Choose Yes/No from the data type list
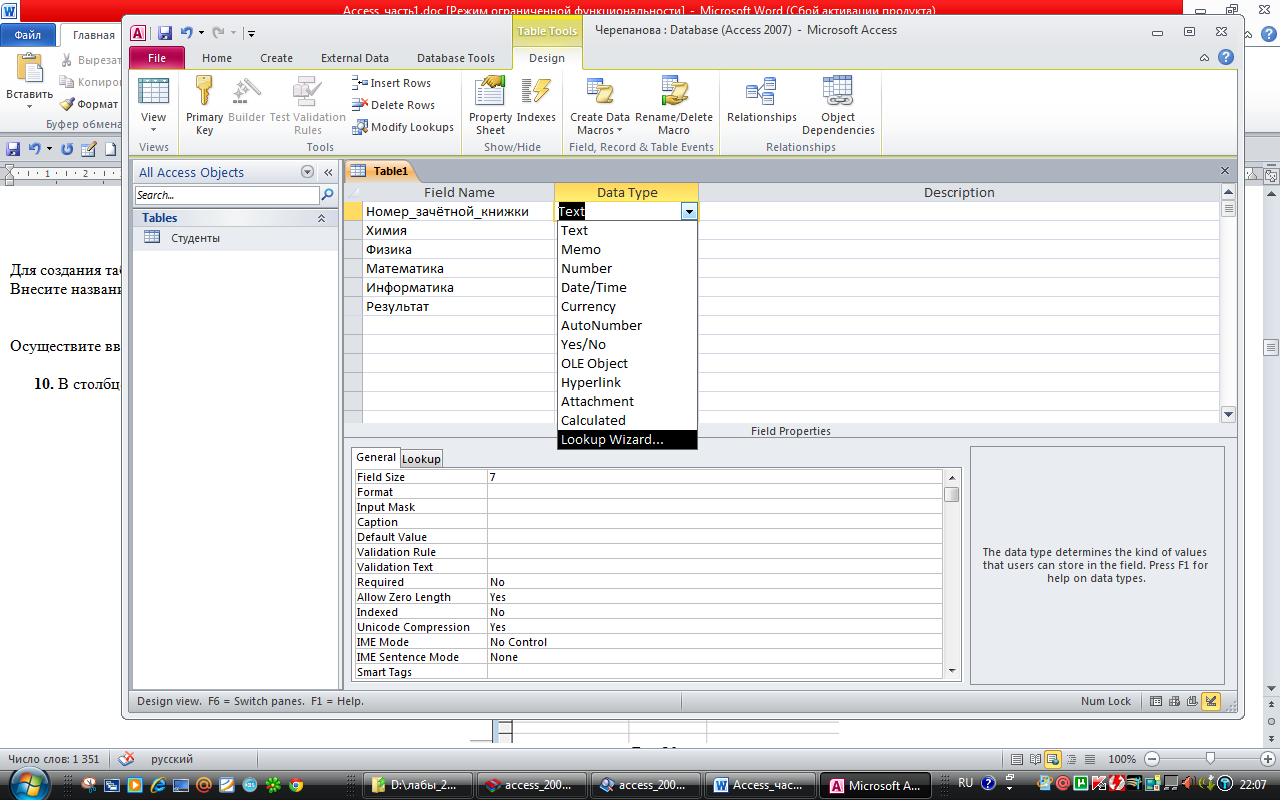Image resolution: width=1280 pixels, height=800 pixels. click(627, 344)
